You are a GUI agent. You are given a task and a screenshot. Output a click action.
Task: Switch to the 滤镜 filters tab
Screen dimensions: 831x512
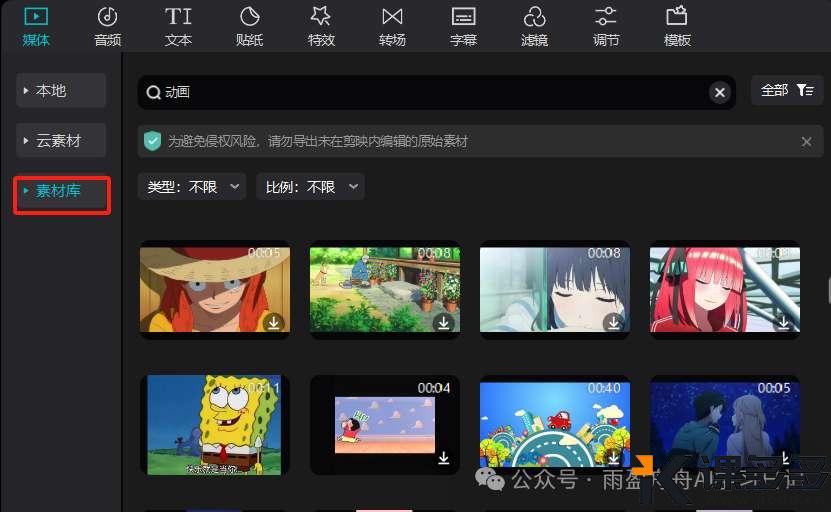click(534, 27)
